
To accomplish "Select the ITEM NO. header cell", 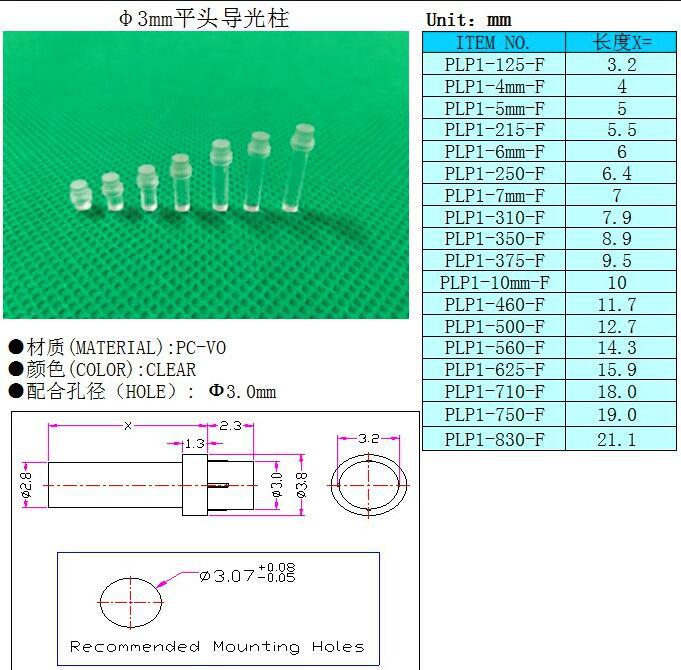I will [494, 42].
